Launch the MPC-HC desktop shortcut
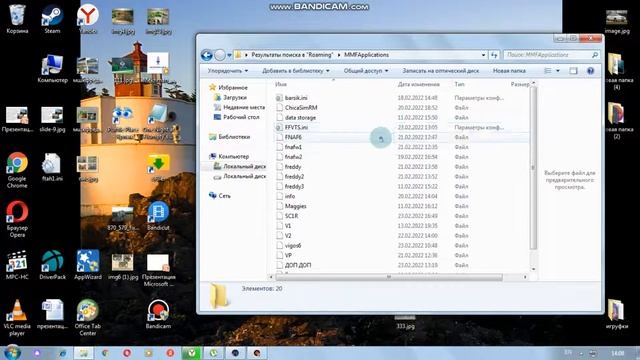The height and width of the screenshot is (360, 640). [x=17, y=264]
